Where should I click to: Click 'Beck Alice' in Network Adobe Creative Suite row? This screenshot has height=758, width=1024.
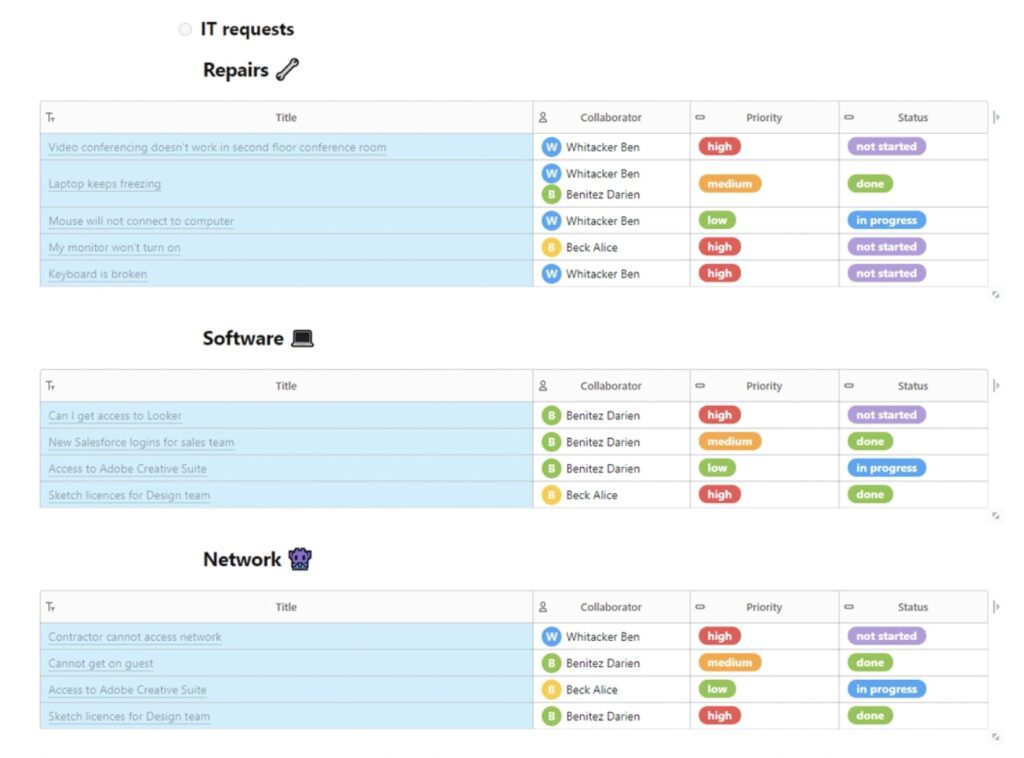pyautogui.click(x=592, y=690)
